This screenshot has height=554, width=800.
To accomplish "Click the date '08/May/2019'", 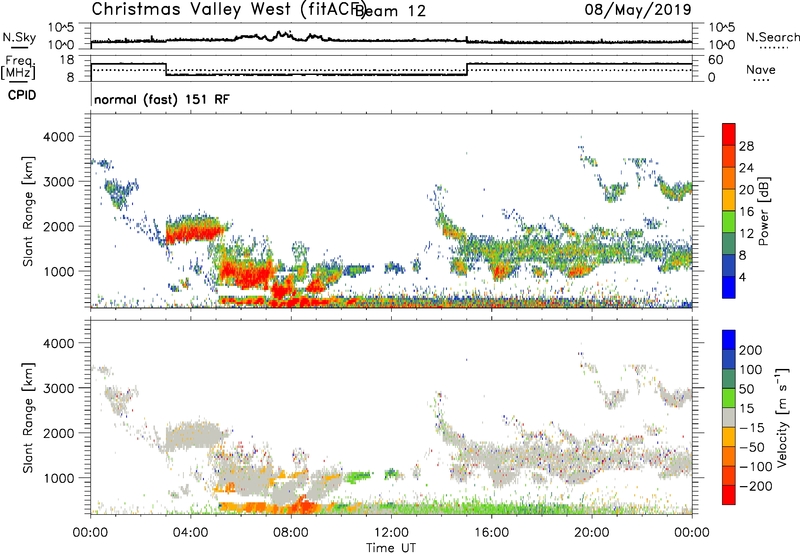I will click(x=638, y=9).
